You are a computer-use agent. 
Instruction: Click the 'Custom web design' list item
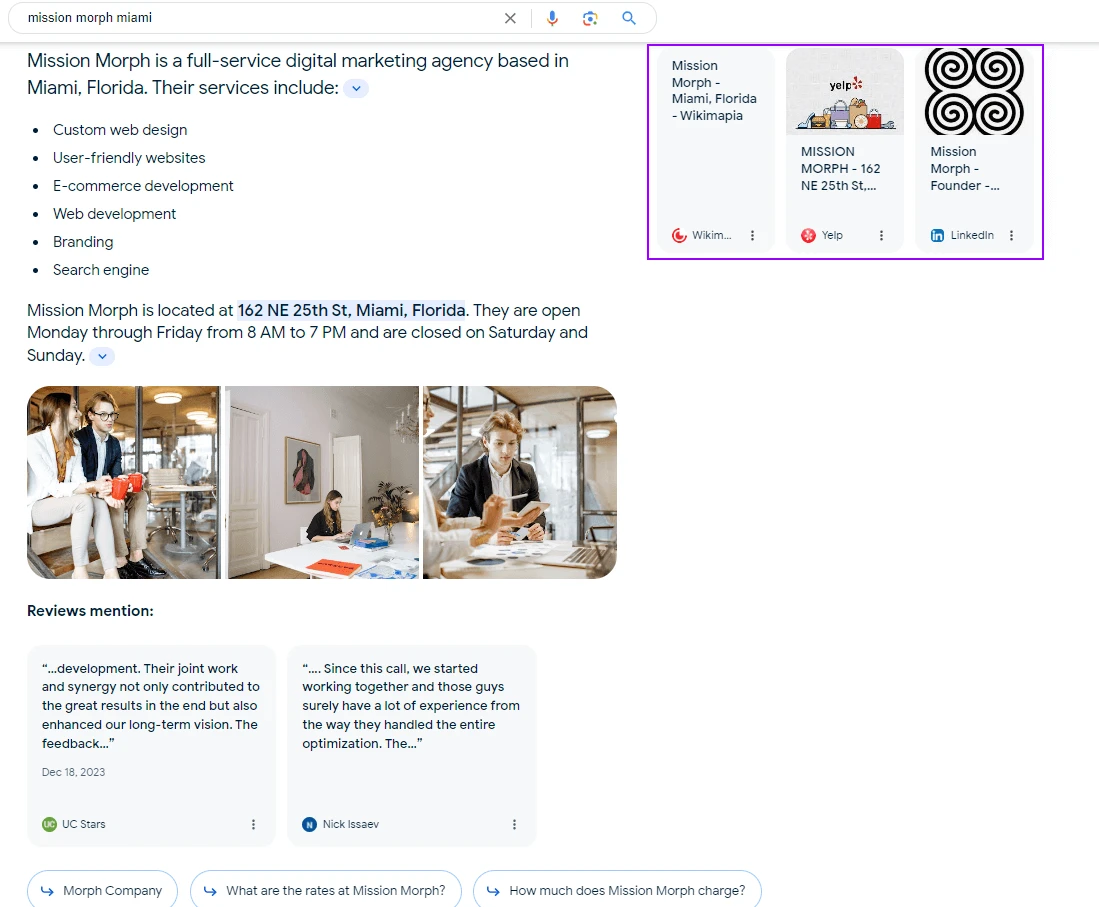(120, 130)
